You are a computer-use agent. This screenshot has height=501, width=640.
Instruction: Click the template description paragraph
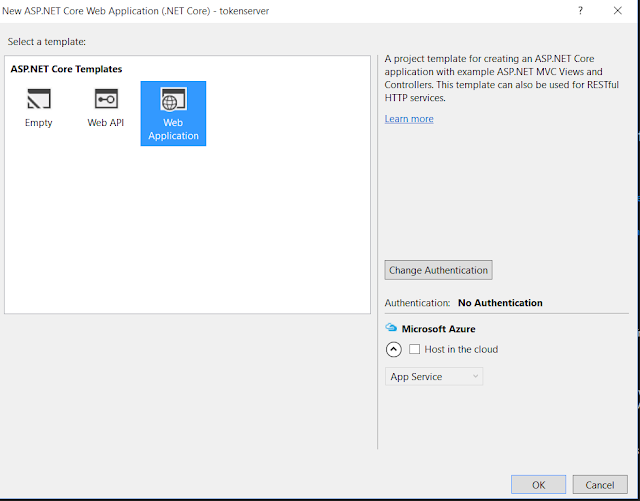pyautogui.click(x=502, y=78)
